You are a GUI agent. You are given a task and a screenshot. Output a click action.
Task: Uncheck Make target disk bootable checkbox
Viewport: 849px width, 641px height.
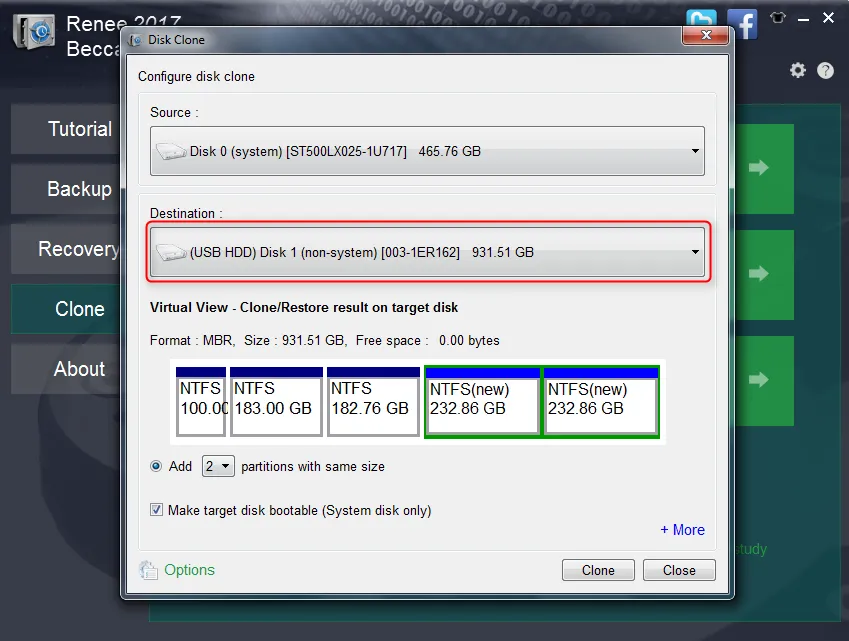156,510
